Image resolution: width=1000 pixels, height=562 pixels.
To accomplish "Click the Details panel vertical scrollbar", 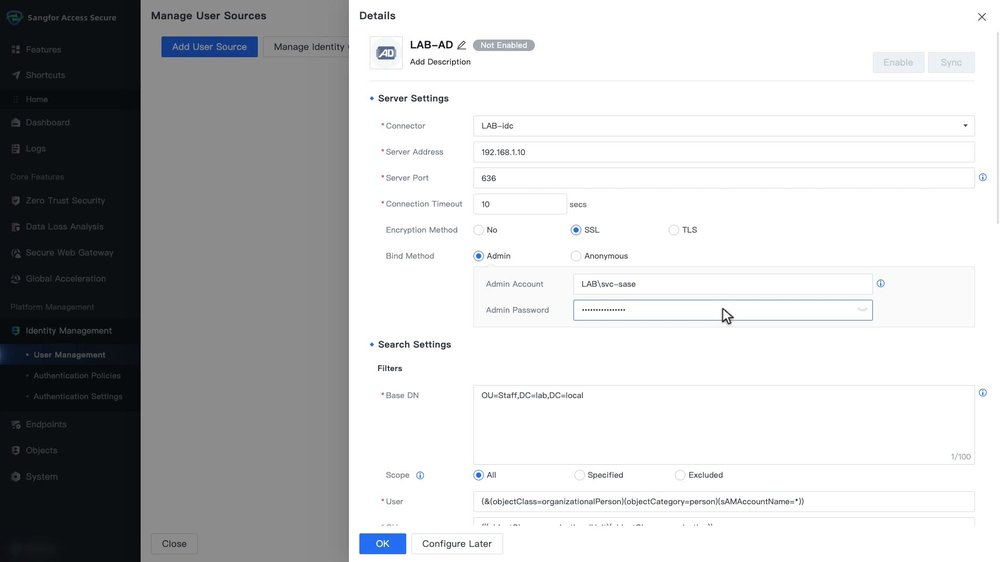I will pyautogui.click(x=997, y=128).
